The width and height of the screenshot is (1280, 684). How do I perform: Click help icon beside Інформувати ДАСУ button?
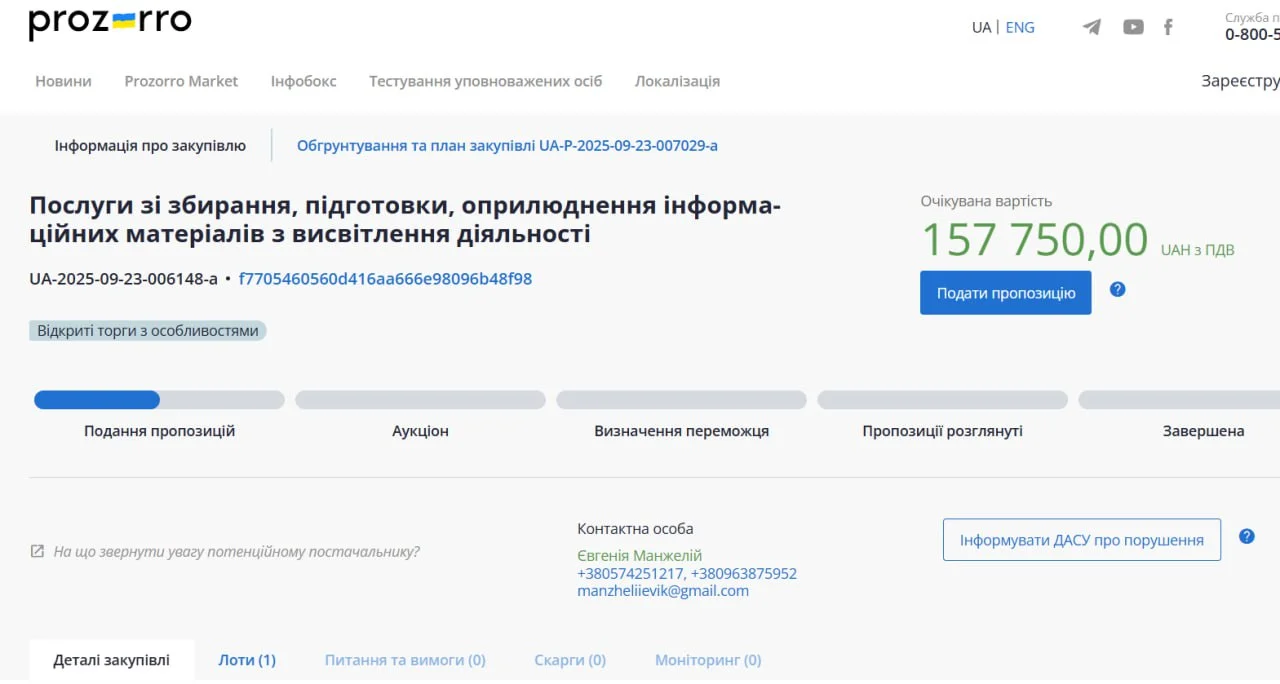[1247, 537]
